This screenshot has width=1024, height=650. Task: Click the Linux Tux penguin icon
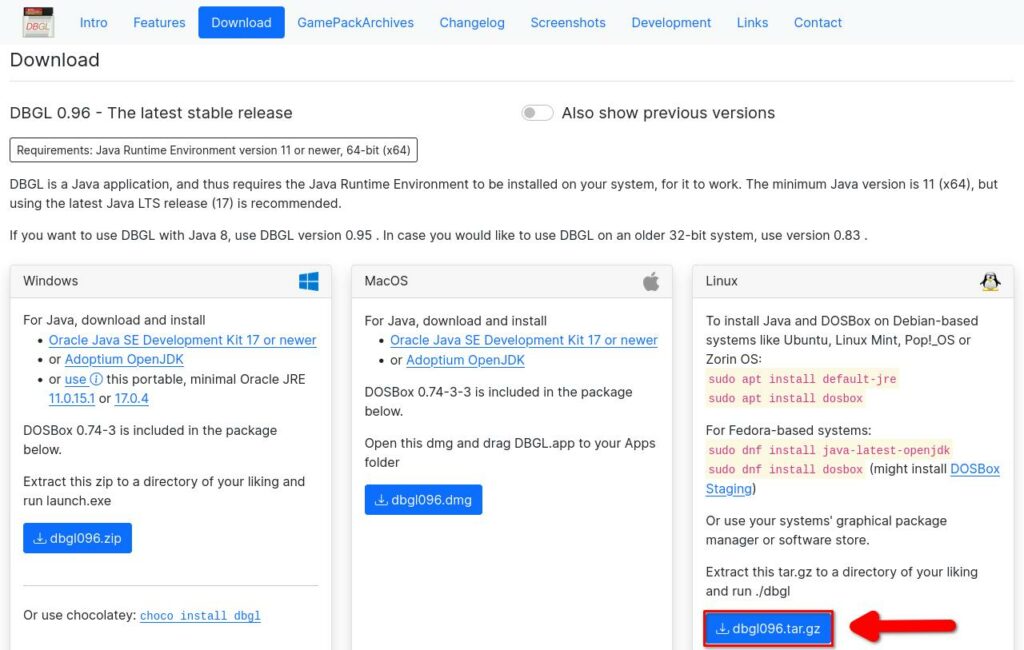[x=990, y=282]
